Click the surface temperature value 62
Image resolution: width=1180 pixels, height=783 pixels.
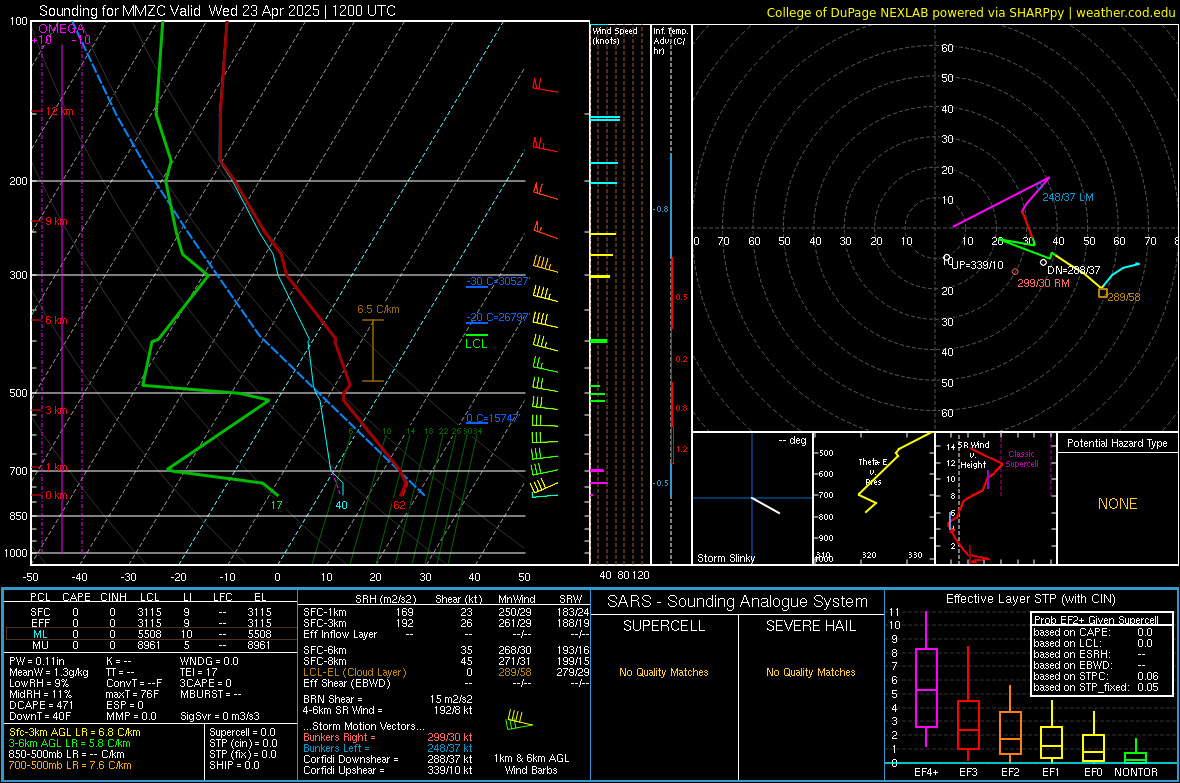click(399, 505)
